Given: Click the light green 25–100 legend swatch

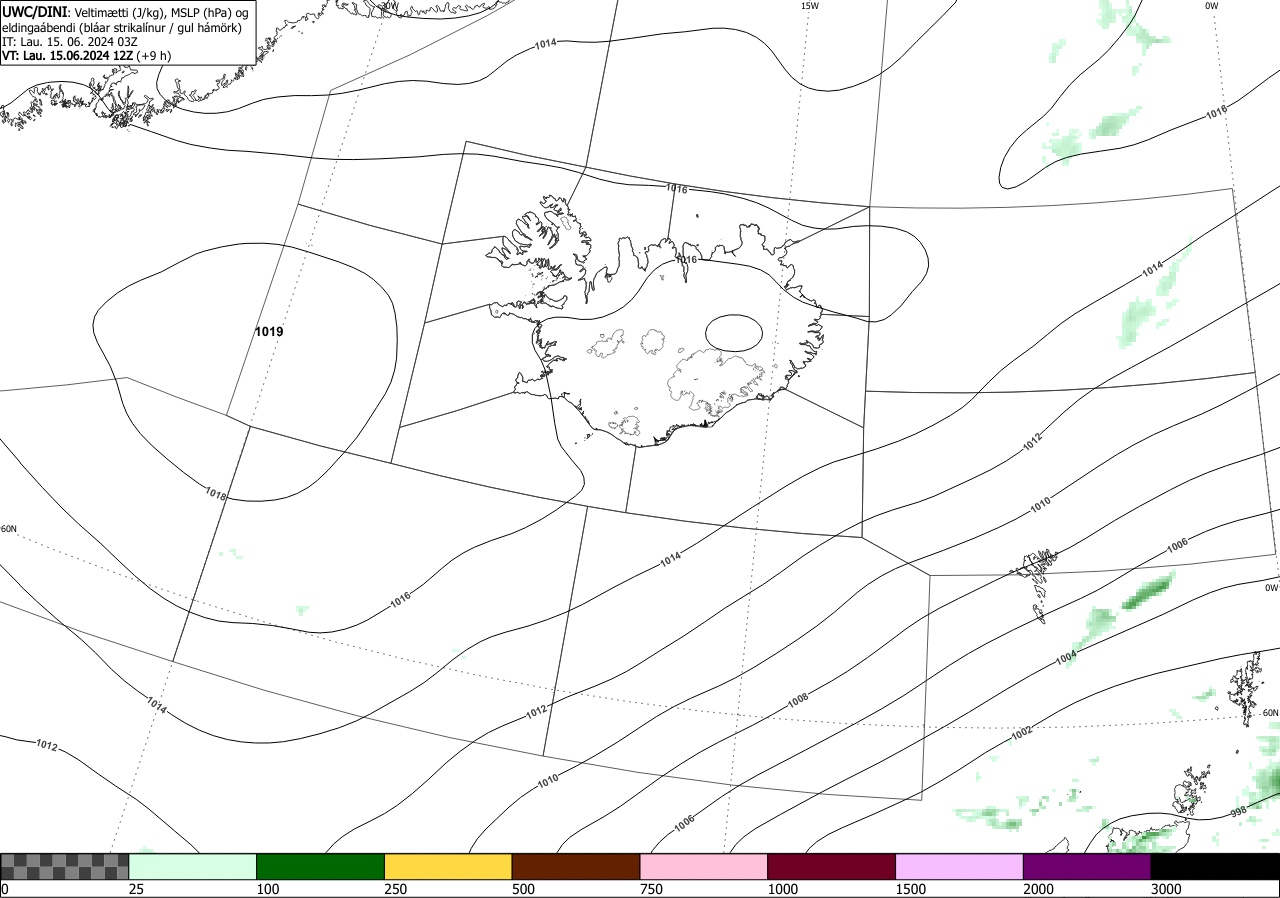Looking at the screenshot, I should coord(193,866).
